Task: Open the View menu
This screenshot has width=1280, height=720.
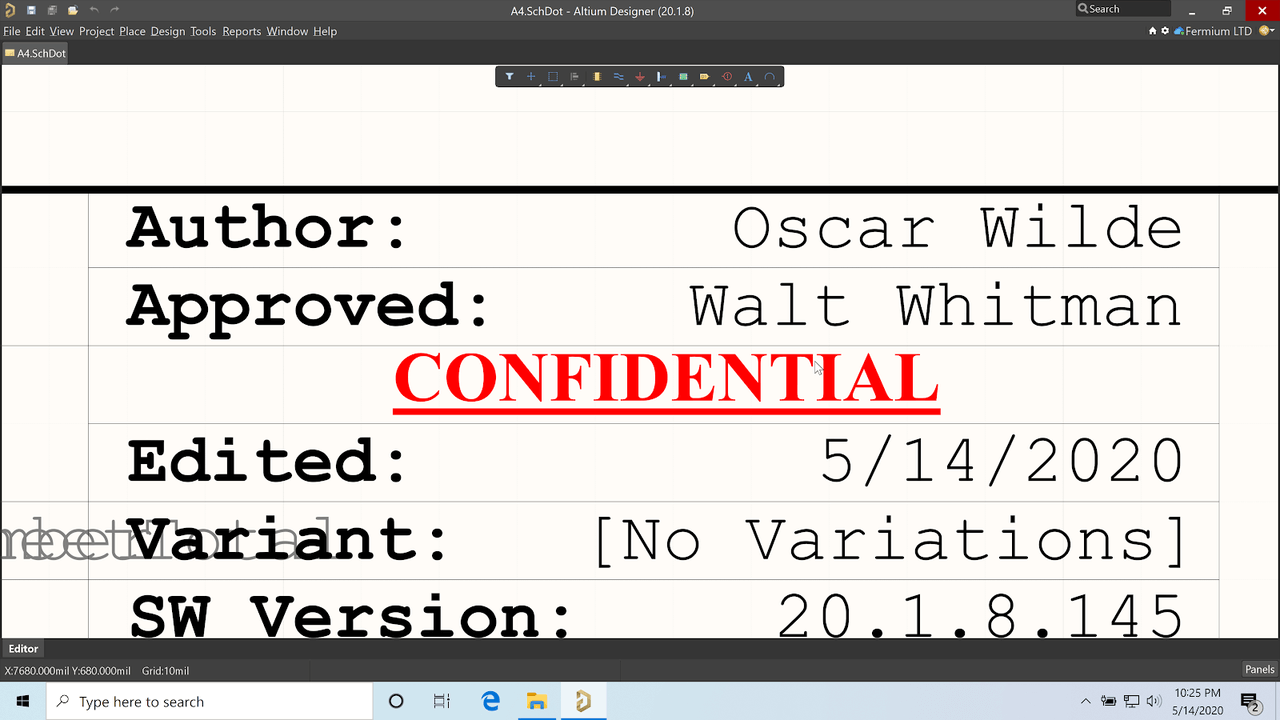Action: [62, 31]
